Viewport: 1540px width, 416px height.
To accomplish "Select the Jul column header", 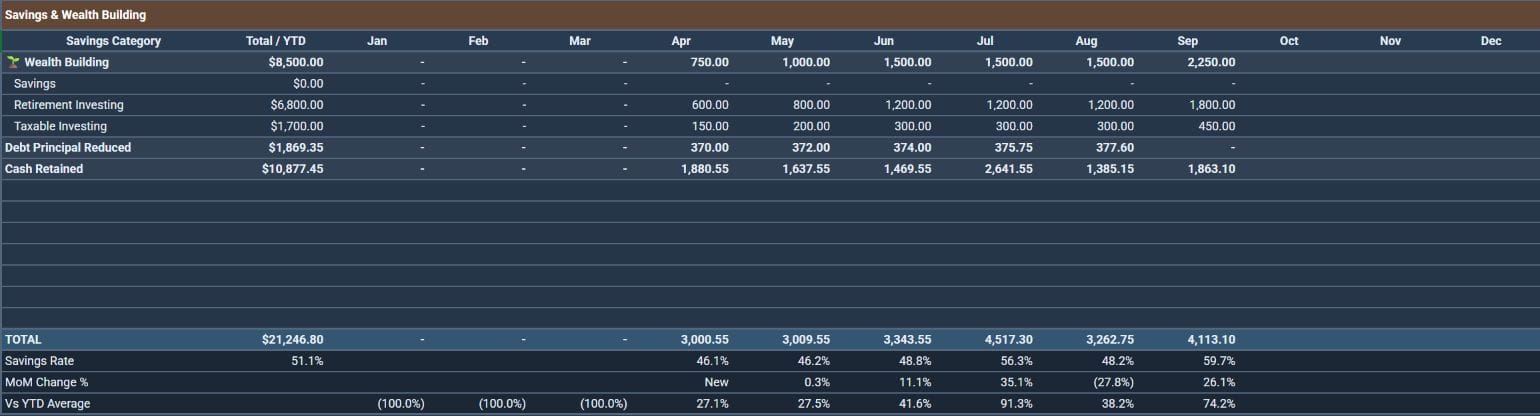I will point(985,41).
